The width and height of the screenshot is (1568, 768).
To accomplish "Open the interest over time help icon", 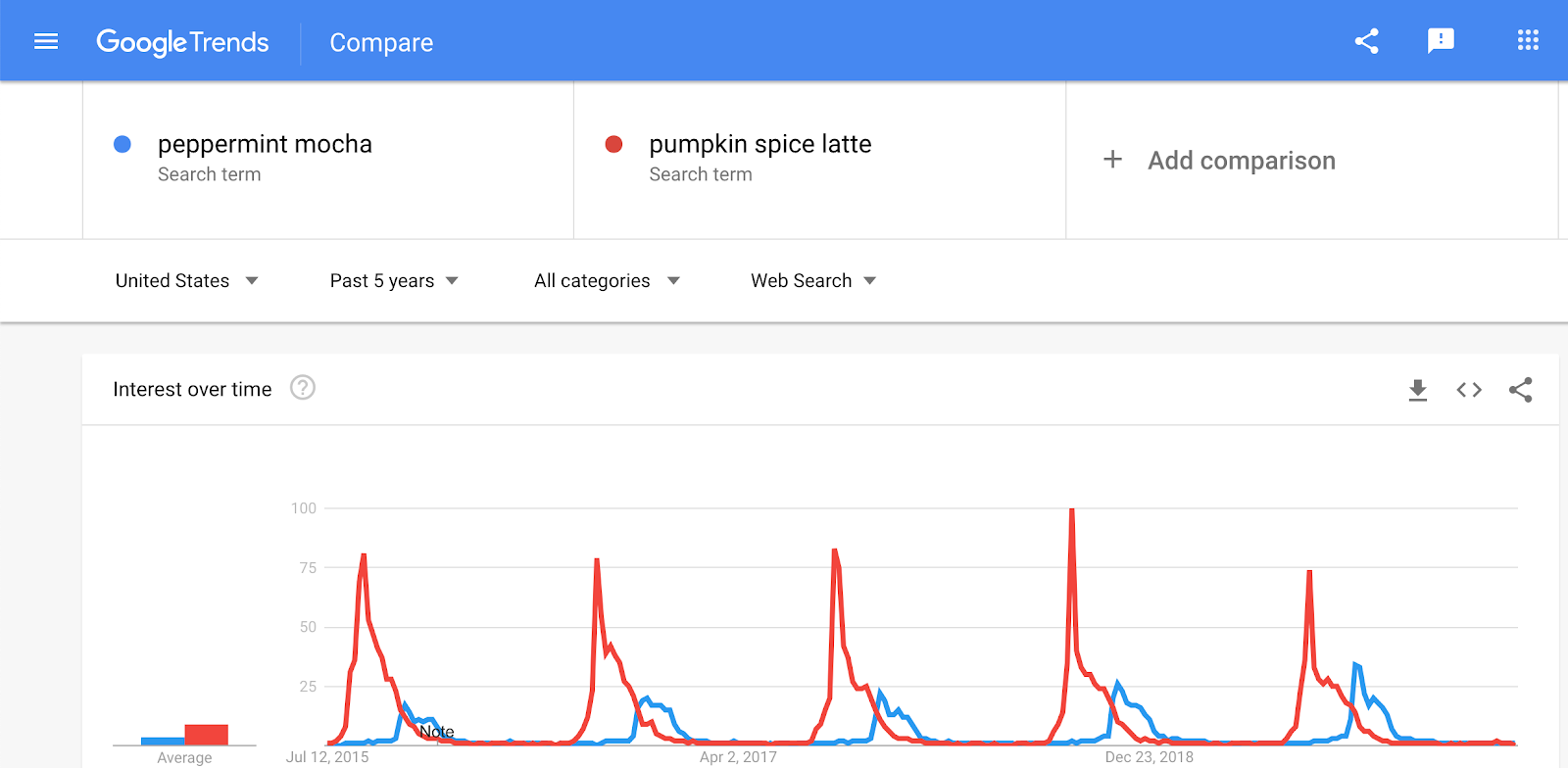I will [x=303, y=388].
